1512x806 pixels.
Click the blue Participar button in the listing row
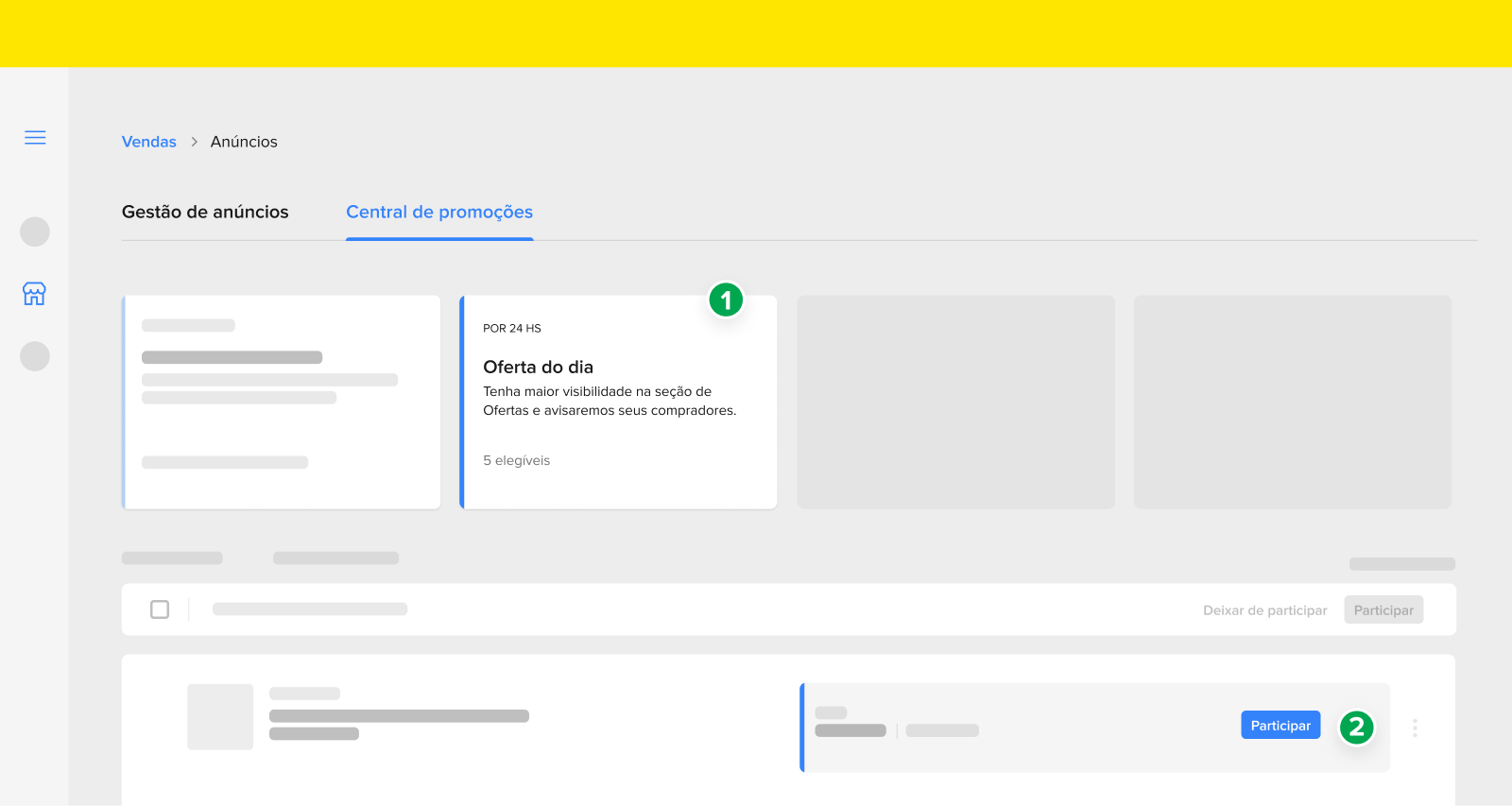(x=1280, y=726)
